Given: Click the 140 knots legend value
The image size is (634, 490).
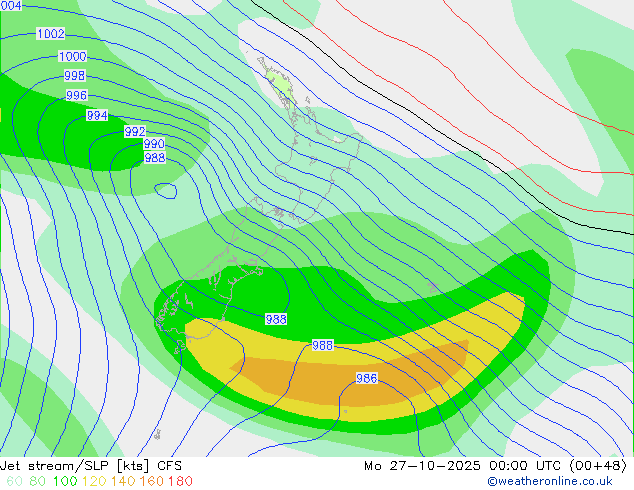Looking at the screenshot, I should 123,481.
